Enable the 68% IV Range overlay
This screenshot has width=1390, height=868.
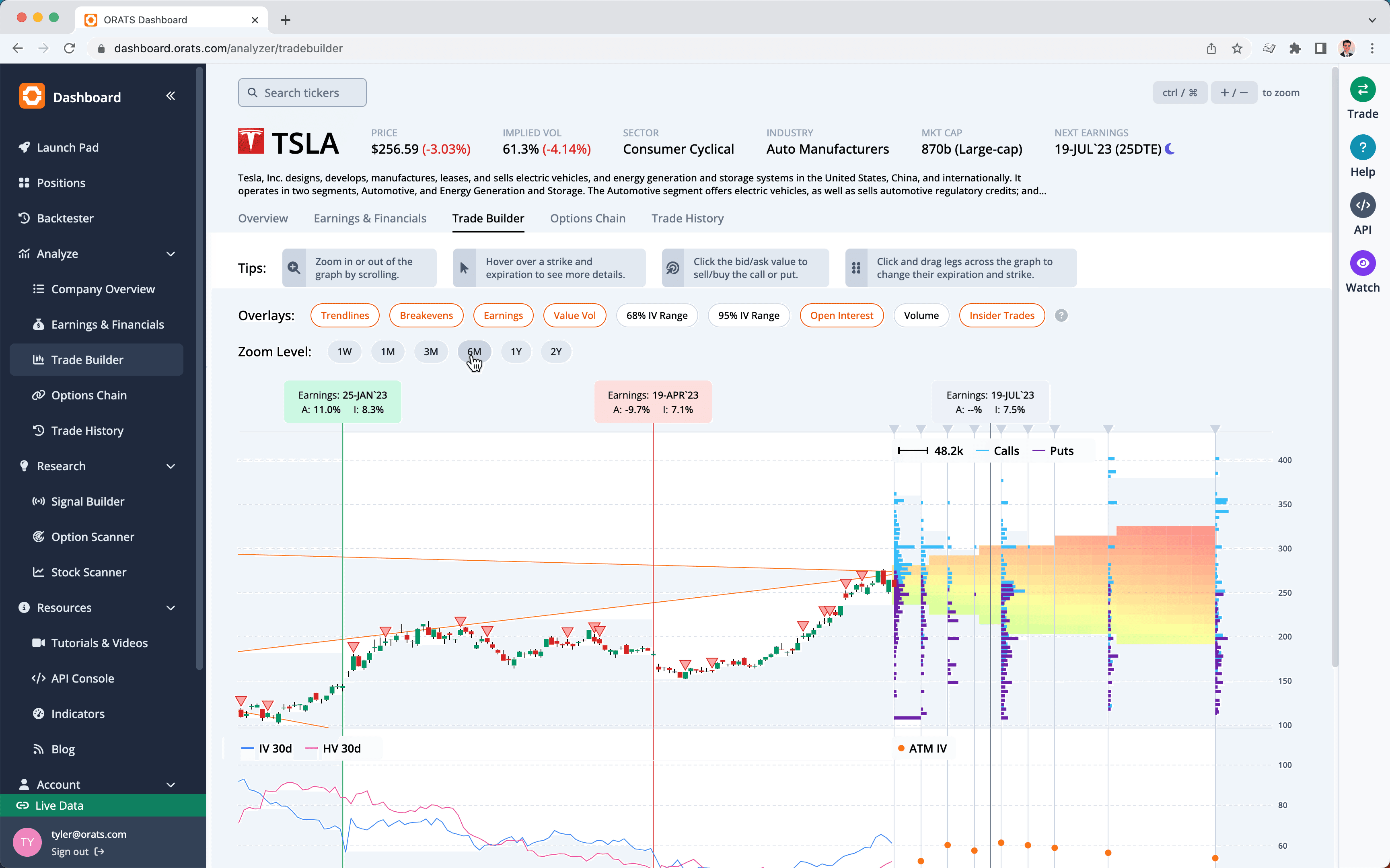click(x=656, y=315)
